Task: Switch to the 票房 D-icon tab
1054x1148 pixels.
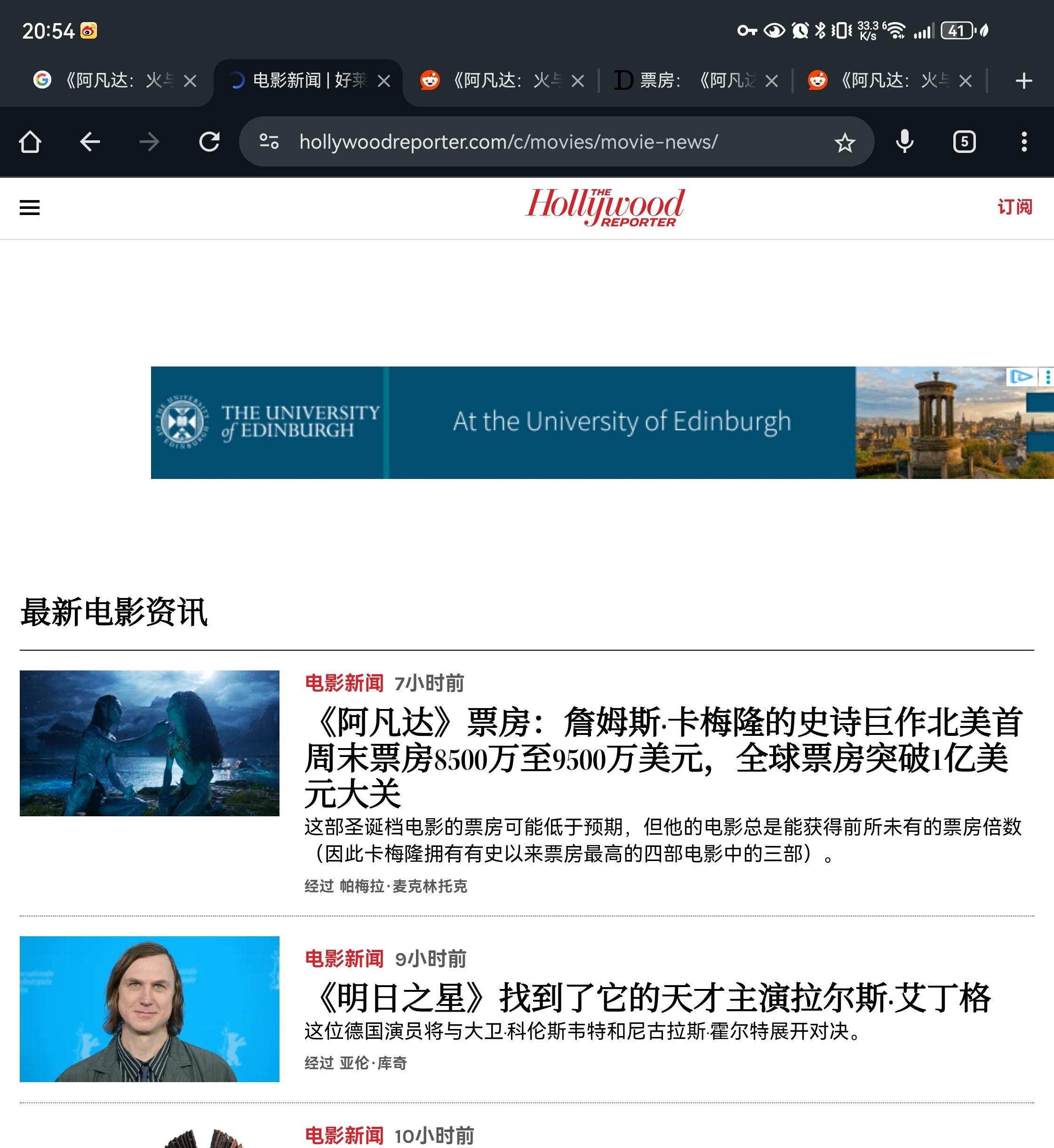Action: [x=685, y=80]
